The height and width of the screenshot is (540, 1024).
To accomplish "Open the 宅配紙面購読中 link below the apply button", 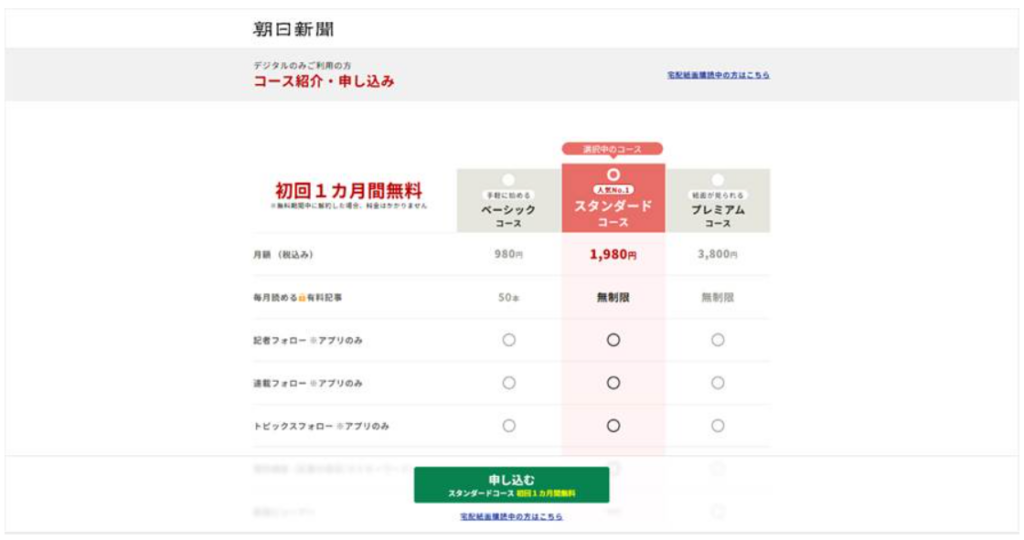I will (x=511, y=516).
